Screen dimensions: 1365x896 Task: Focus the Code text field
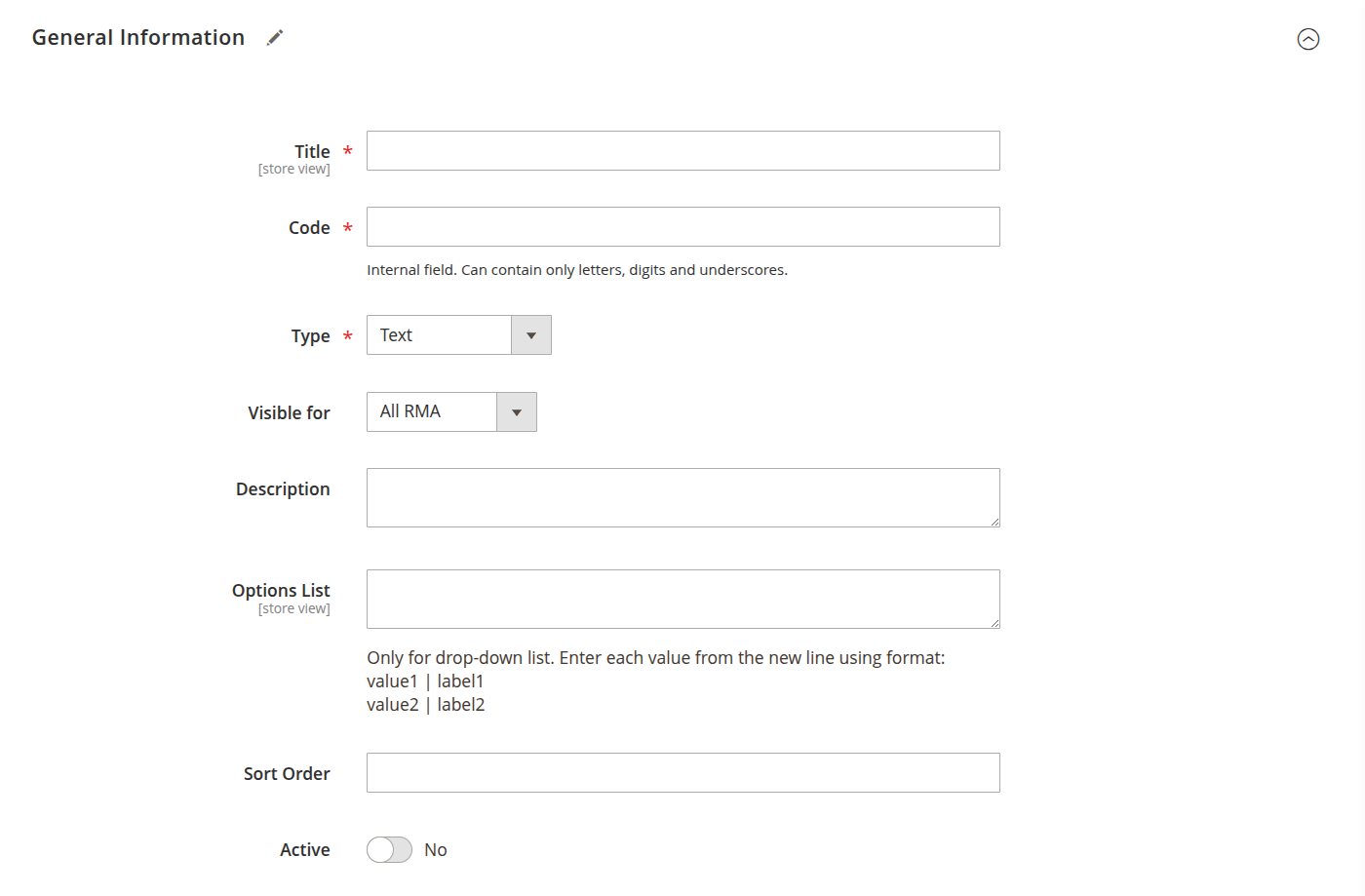[682, 227]
